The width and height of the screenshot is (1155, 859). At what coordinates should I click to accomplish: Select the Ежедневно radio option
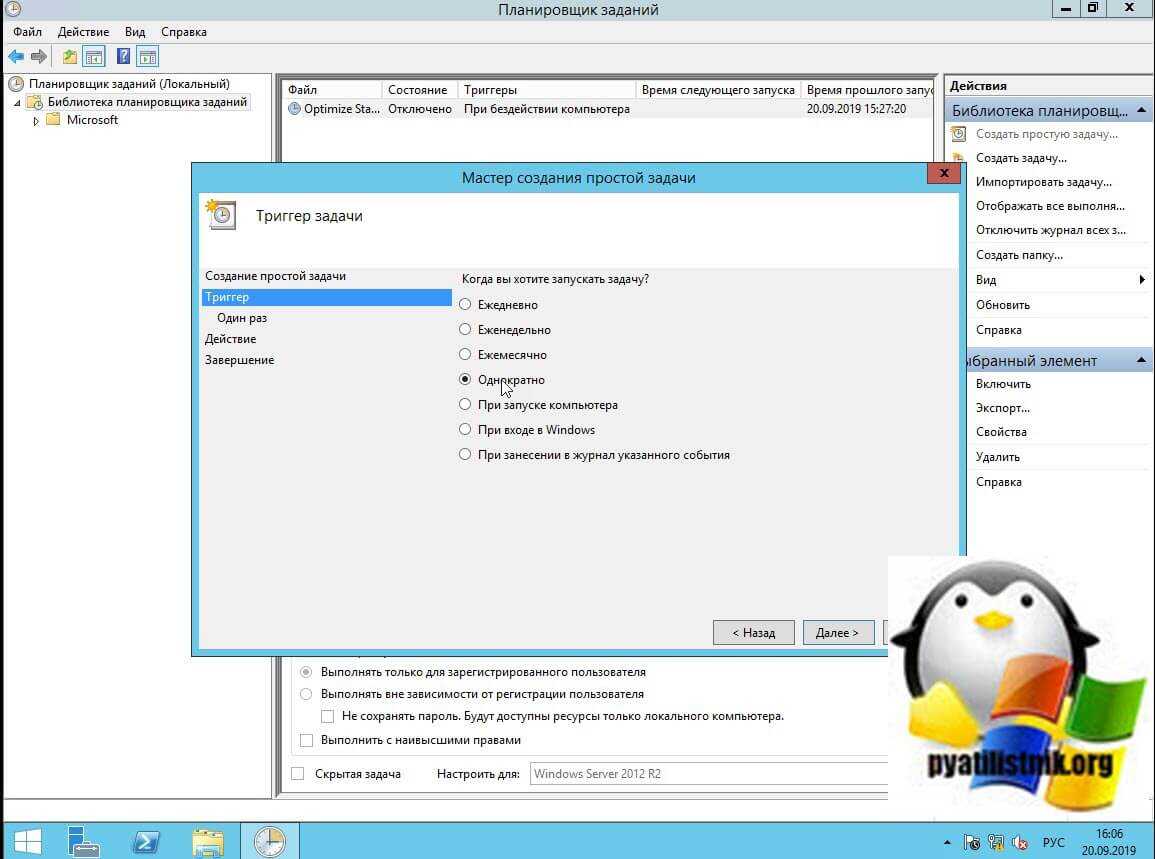[x=465, y=305]
